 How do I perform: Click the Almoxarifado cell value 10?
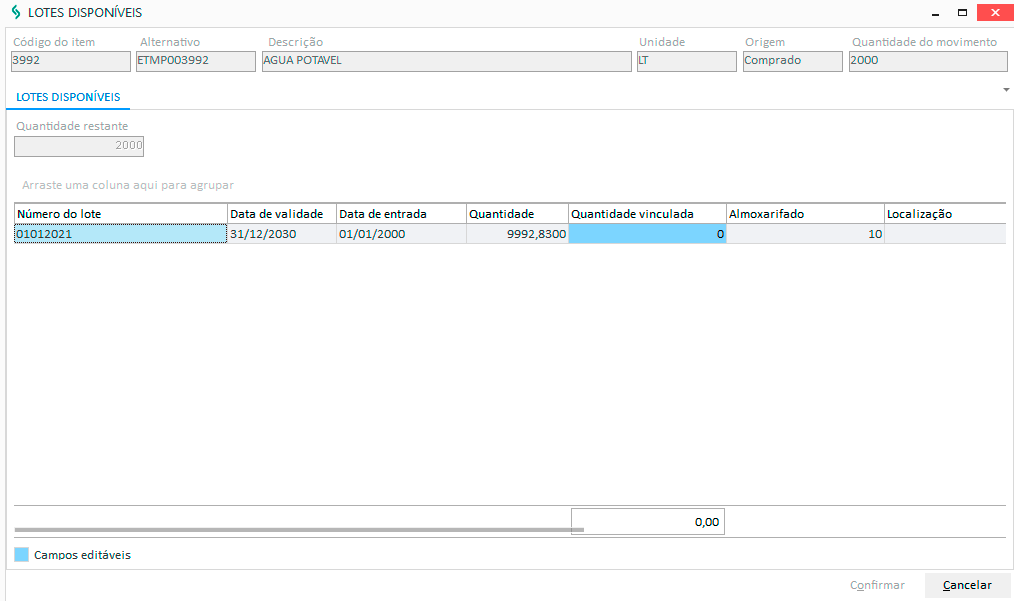tap(805, 234)
